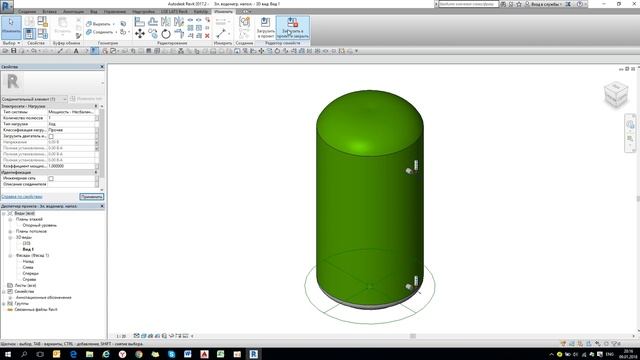Click the Word icon in taskbar
Viewport: 640px width, 360px height.
coord(188,354)
